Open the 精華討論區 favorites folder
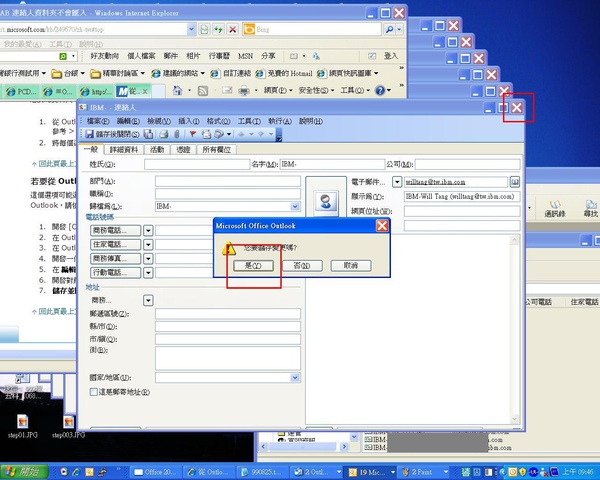Screen dimensions: 600x480 [117, 73]
